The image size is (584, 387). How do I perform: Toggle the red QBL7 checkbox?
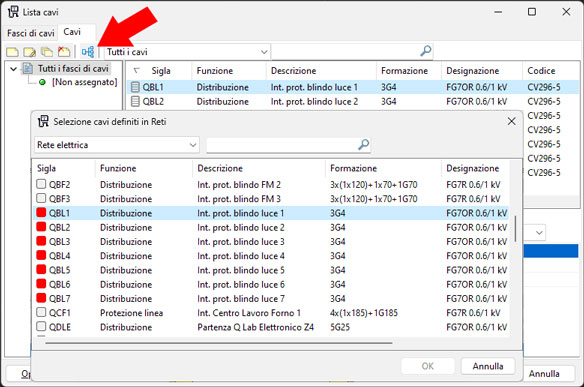[41, 298]
